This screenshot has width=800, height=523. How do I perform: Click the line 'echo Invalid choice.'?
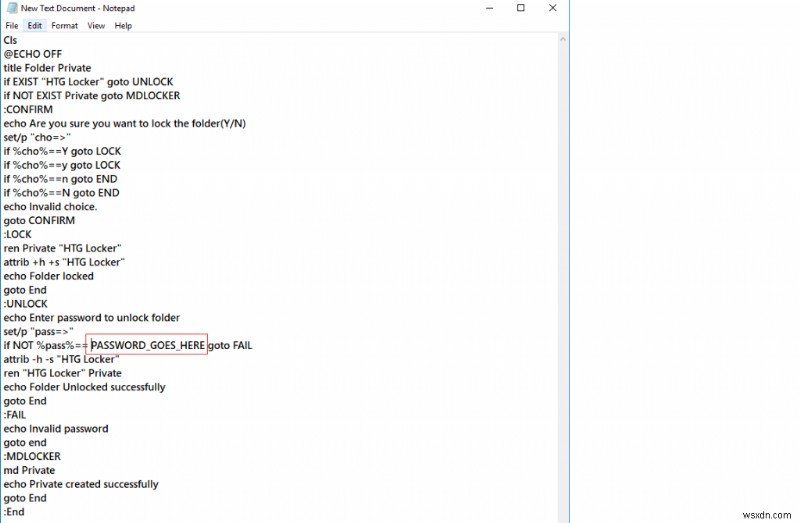point(50,207)
